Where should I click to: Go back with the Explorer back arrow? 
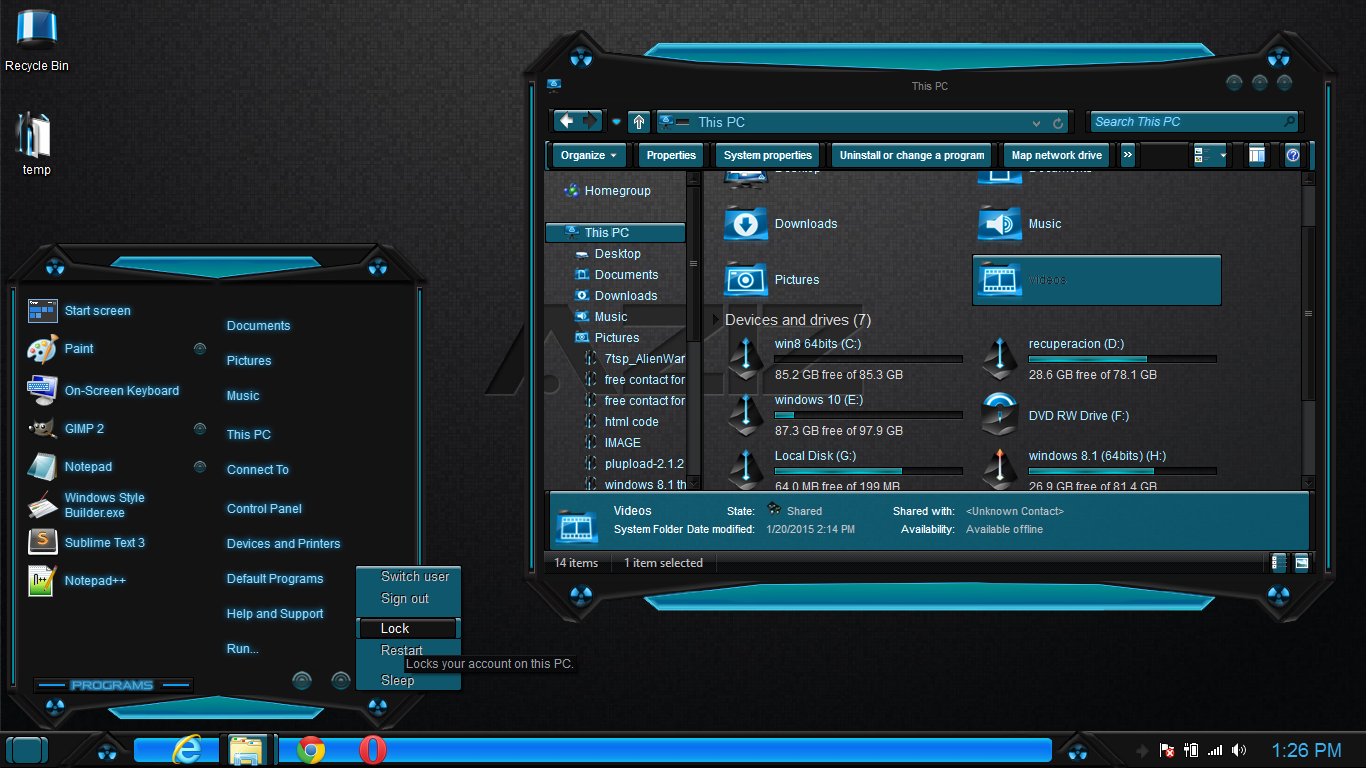[x=567, y=121]
